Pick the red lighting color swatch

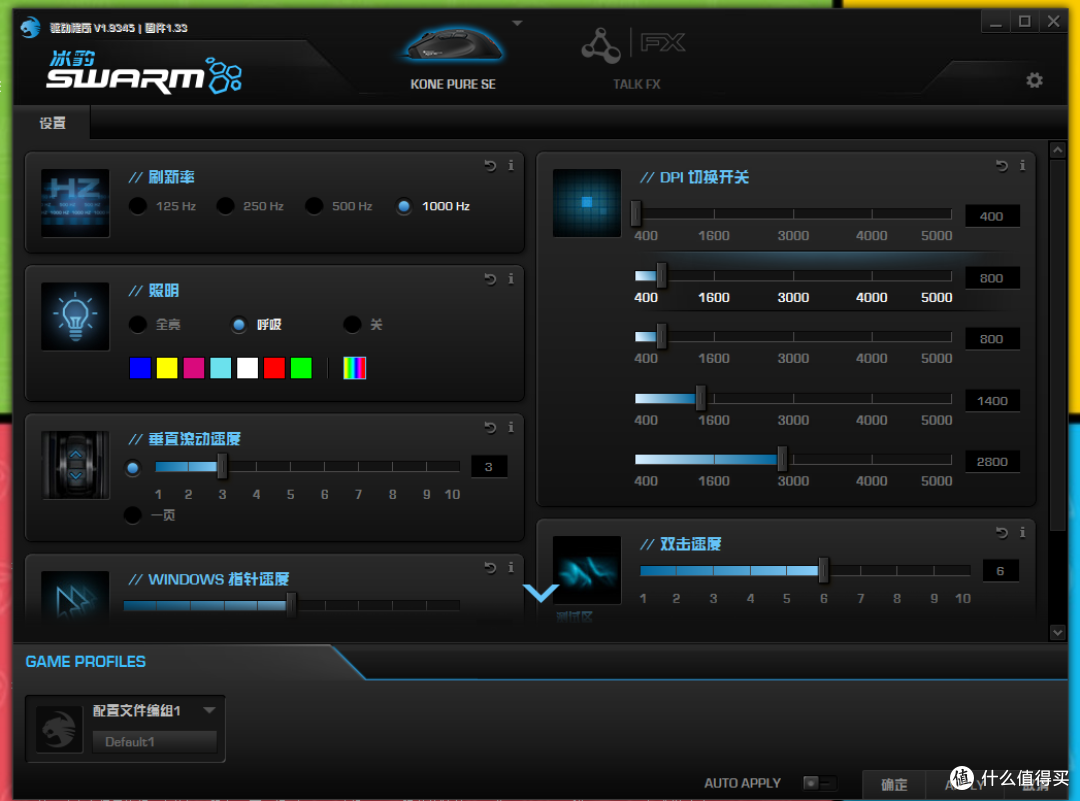[x=274, y=368]
